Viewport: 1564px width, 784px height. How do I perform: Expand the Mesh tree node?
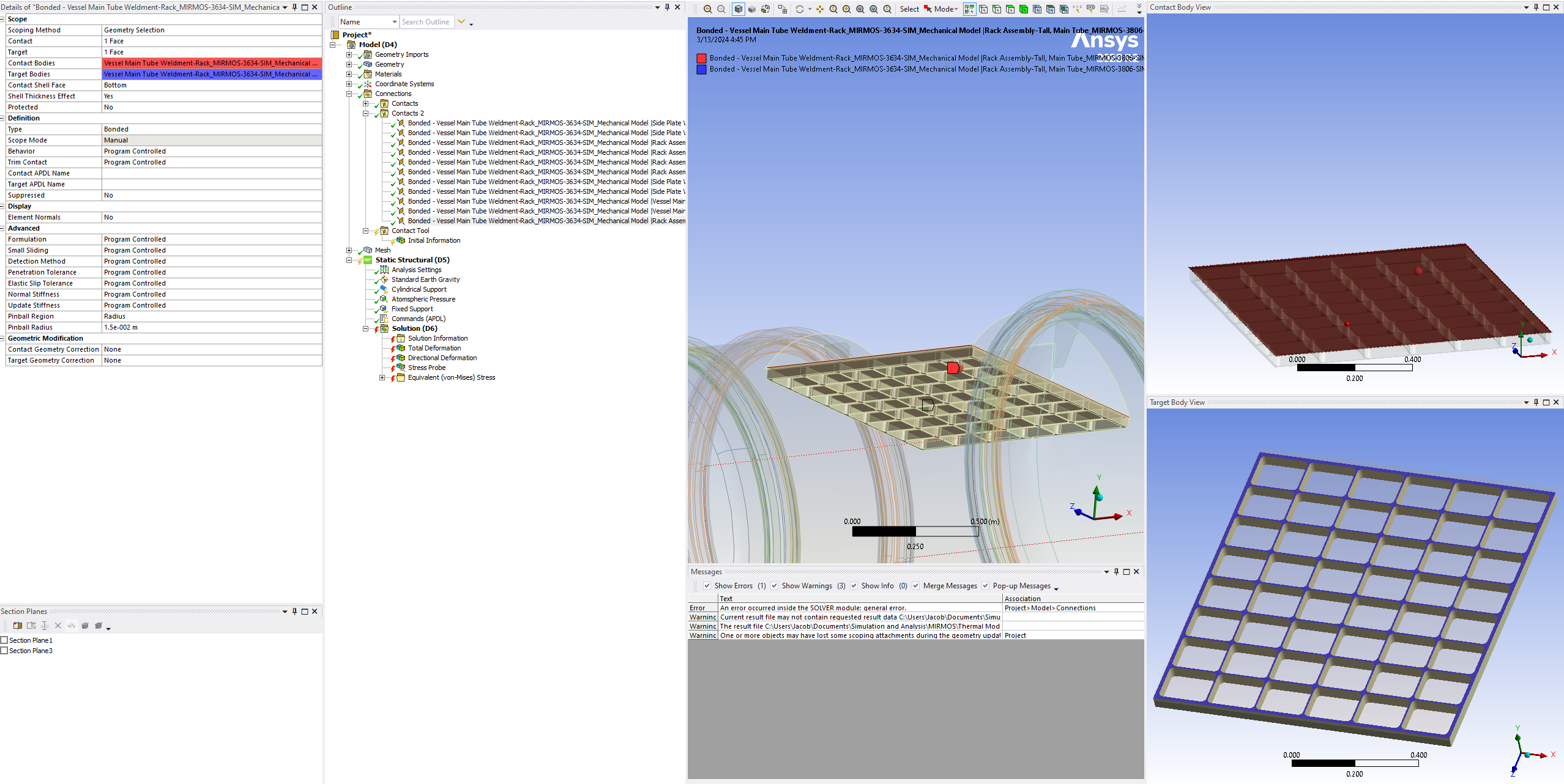pyautogui.click(x=349, y=250)
